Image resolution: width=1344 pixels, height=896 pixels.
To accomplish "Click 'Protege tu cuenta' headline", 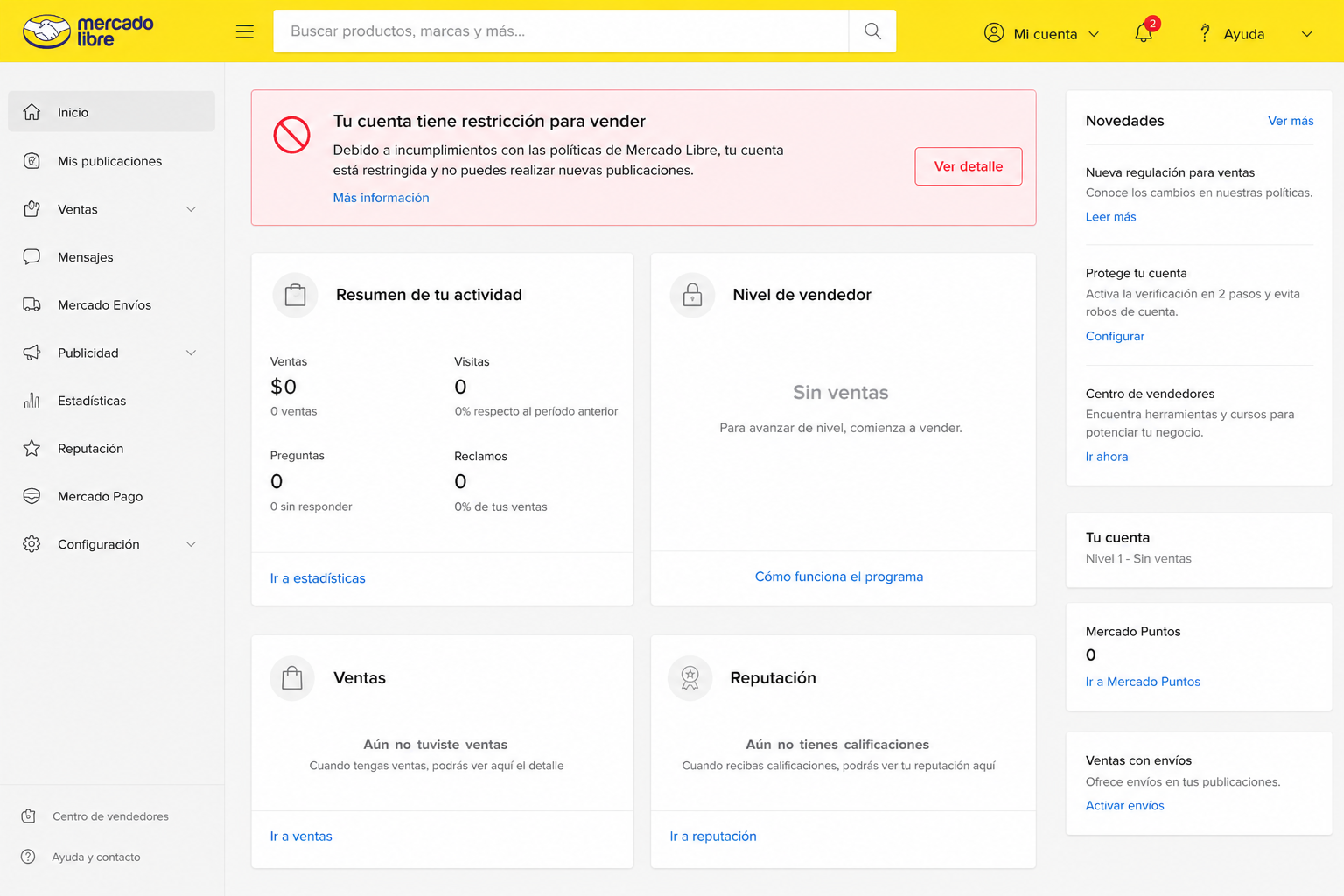I will (x=1137, y=273).
